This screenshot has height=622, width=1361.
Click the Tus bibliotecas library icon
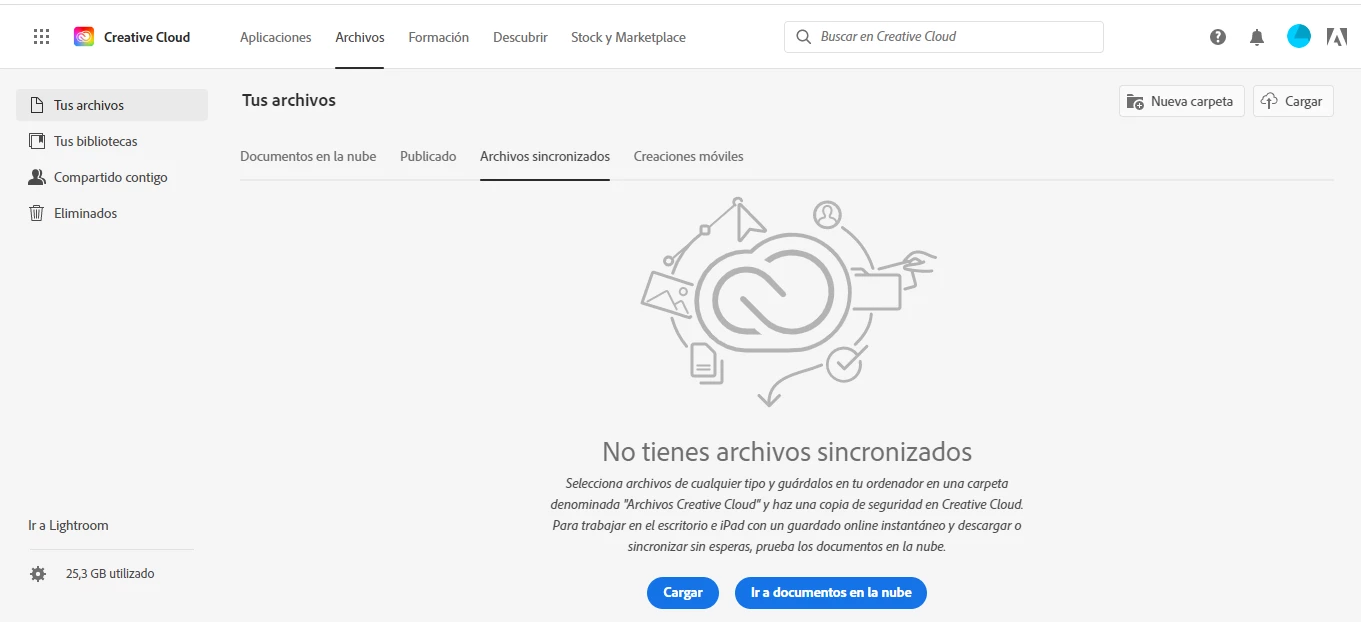click(37, 141)
